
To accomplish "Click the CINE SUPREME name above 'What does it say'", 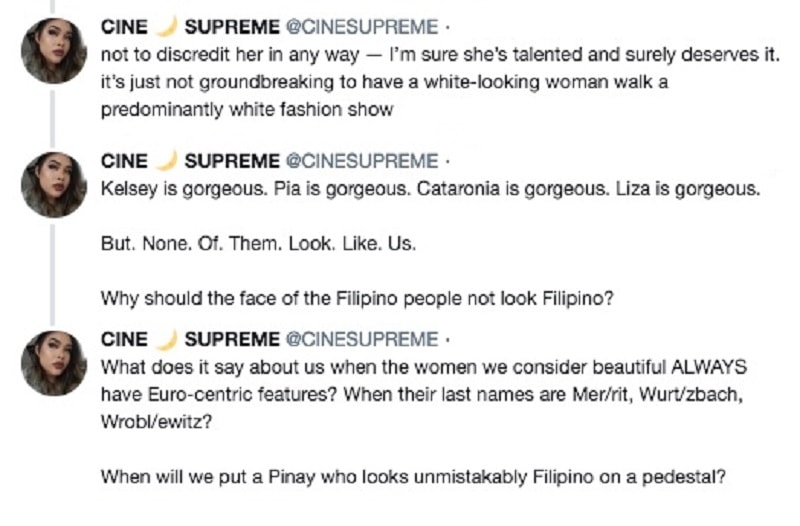I will [190, 339].
